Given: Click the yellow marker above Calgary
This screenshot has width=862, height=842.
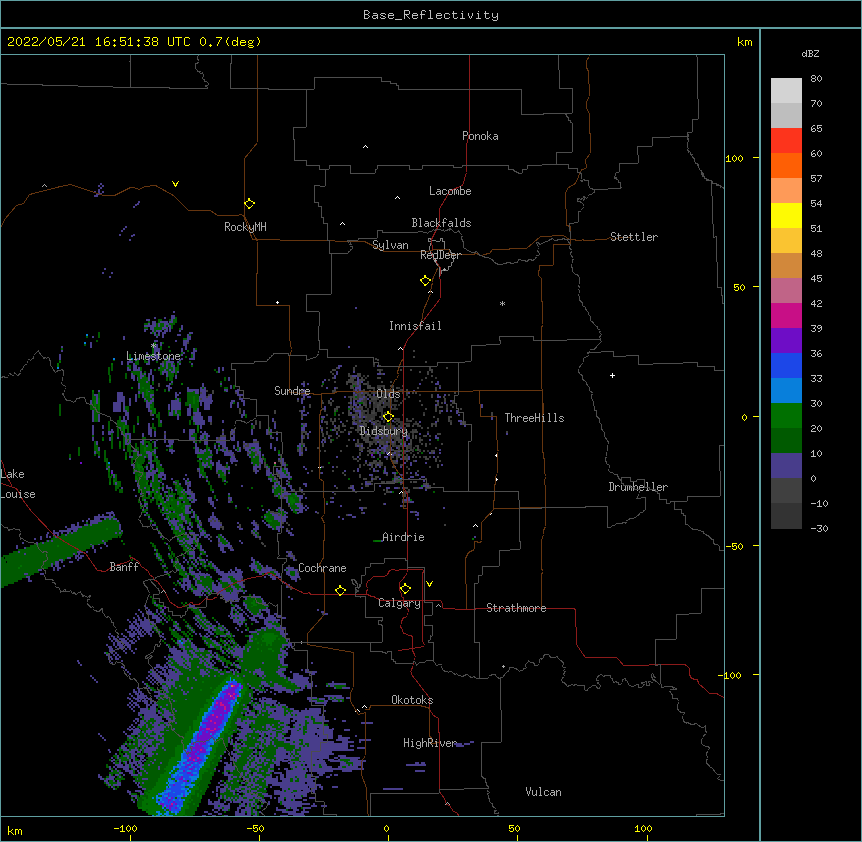Looking at the screenshot, I should point(405,589).
